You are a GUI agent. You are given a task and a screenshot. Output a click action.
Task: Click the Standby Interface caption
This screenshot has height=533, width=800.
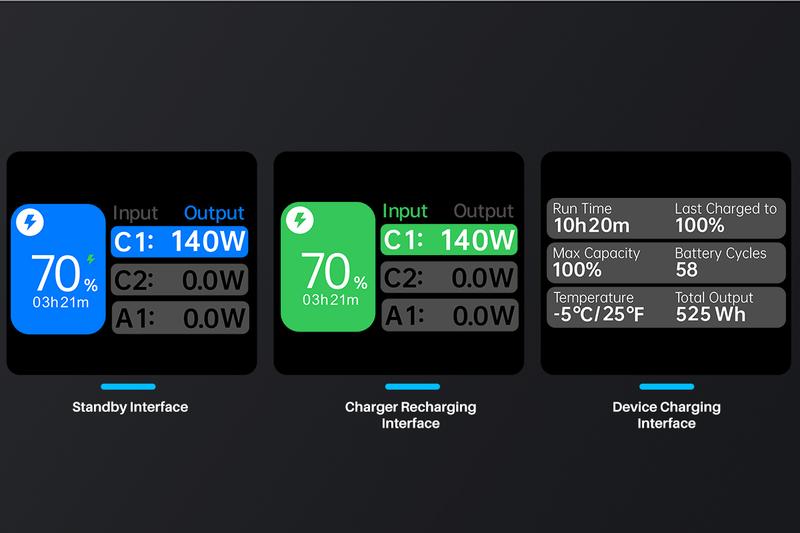pyautogui.click(x=130, y=407)
